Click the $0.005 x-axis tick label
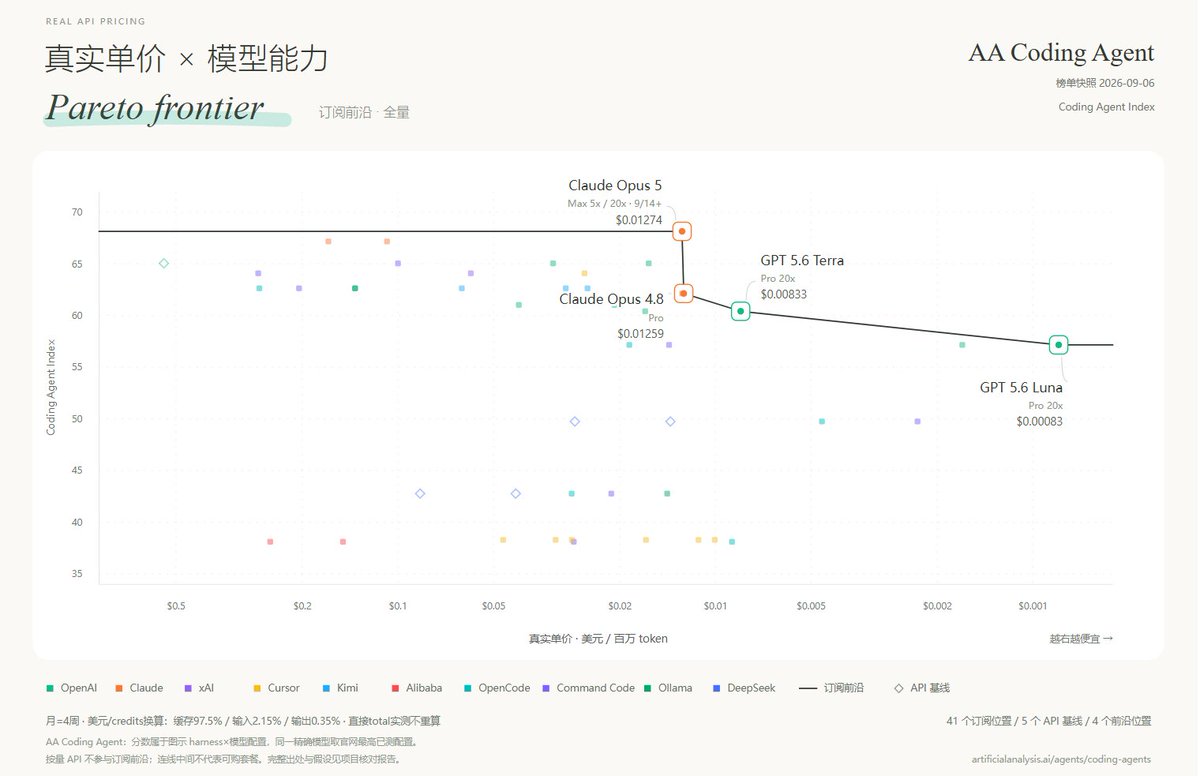1200x776 pixels. coord(811,606)
